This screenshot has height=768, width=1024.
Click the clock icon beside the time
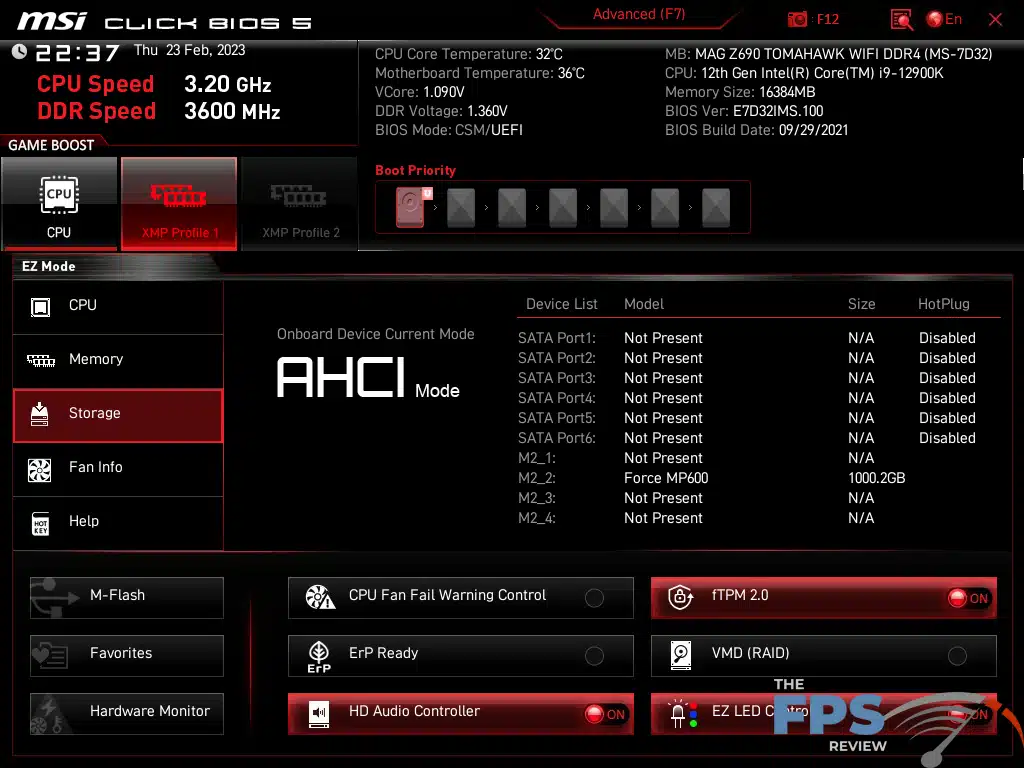[20, 52]
